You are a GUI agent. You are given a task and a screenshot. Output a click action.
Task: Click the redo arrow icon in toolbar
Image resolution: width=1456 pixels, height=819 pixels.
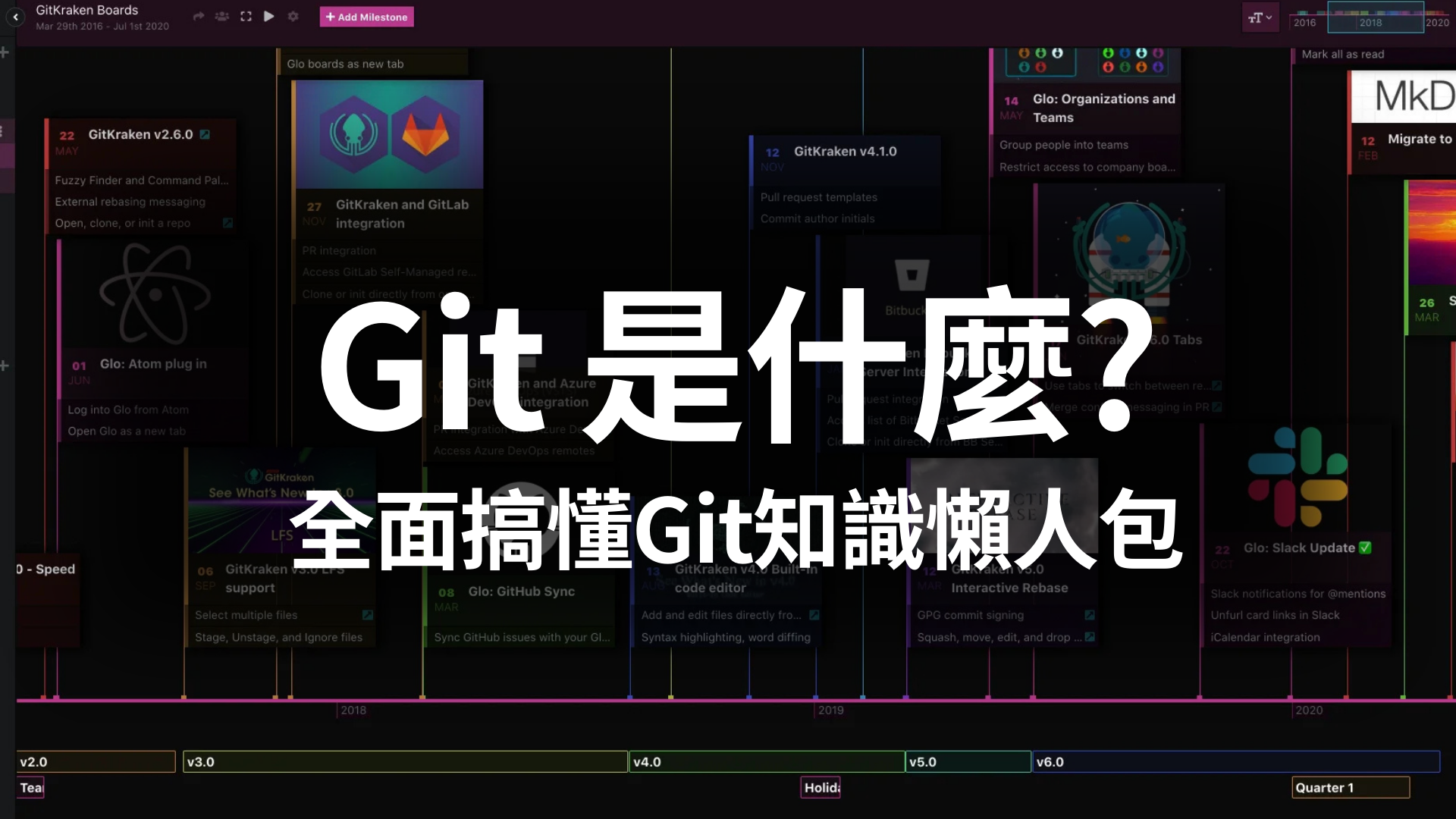196,18
